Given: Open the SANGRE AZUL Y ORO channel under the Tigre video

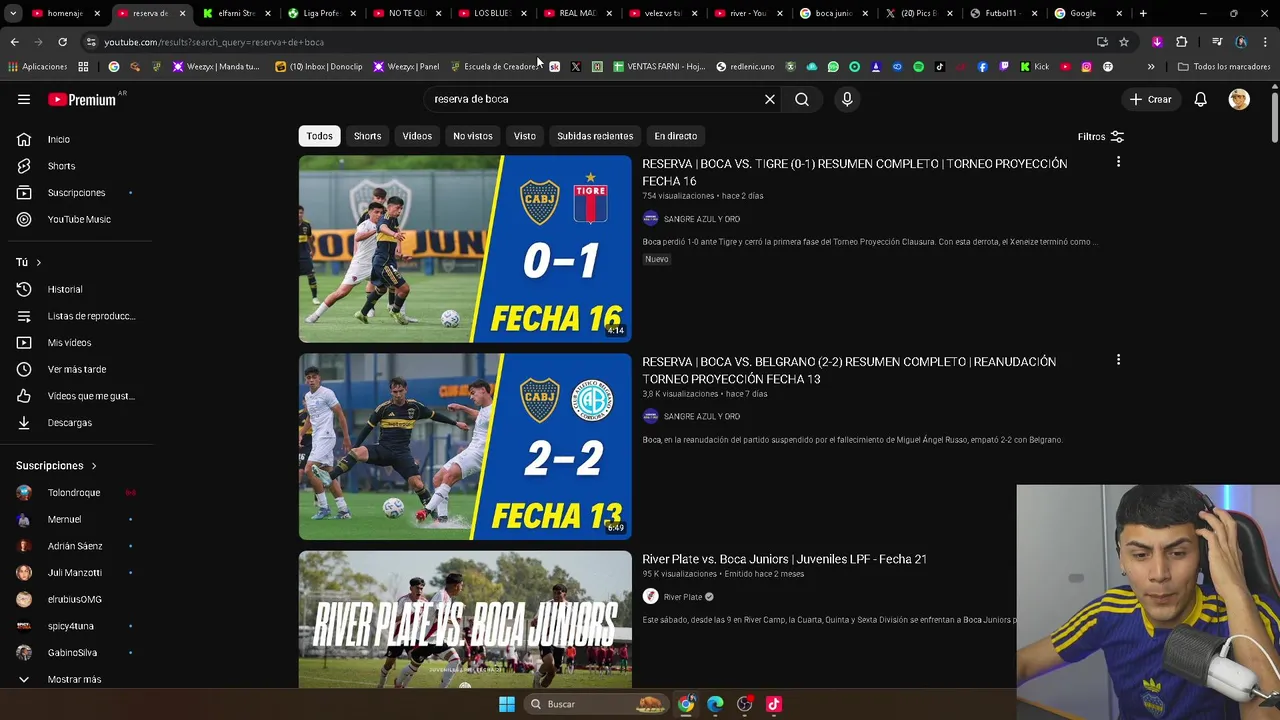Looking at the screenshot, I should pyautogui.click(x=702, y=219).
